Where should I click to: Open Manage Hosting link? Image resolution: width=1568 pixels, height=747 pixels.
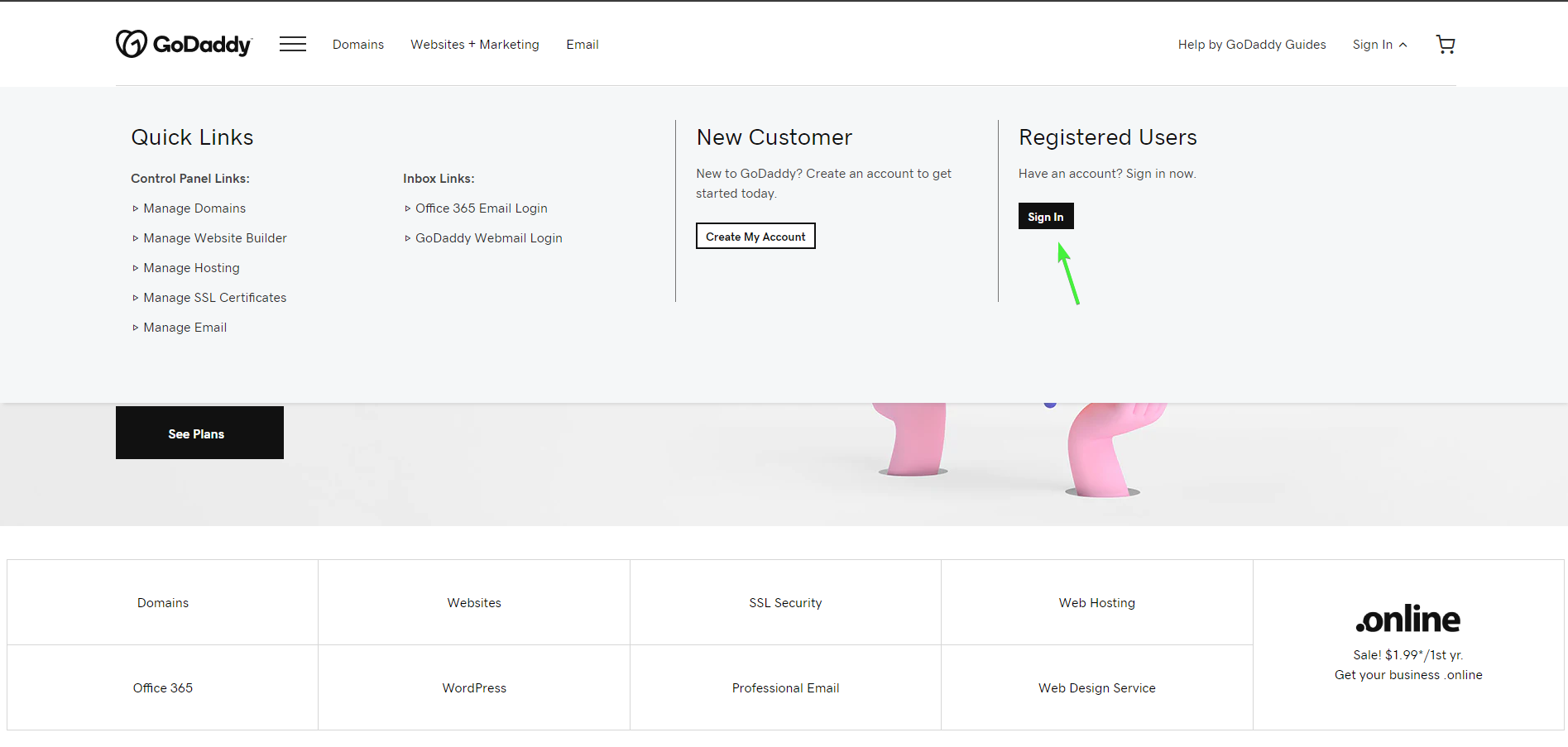(191, 268)
